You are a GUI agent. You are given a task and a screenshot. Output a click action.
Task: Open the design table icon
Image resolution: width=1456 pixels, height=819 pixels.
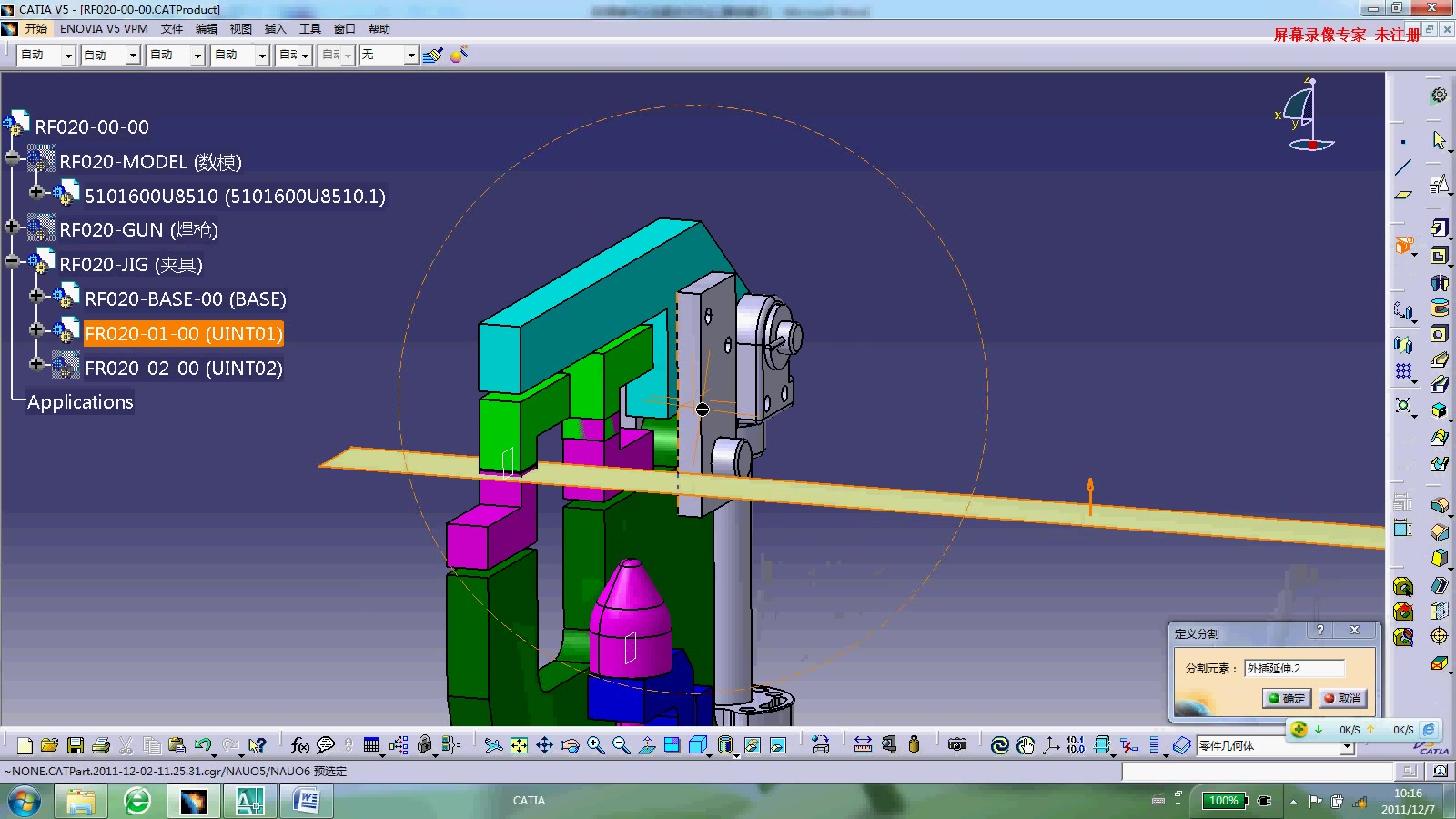point(371,745)
